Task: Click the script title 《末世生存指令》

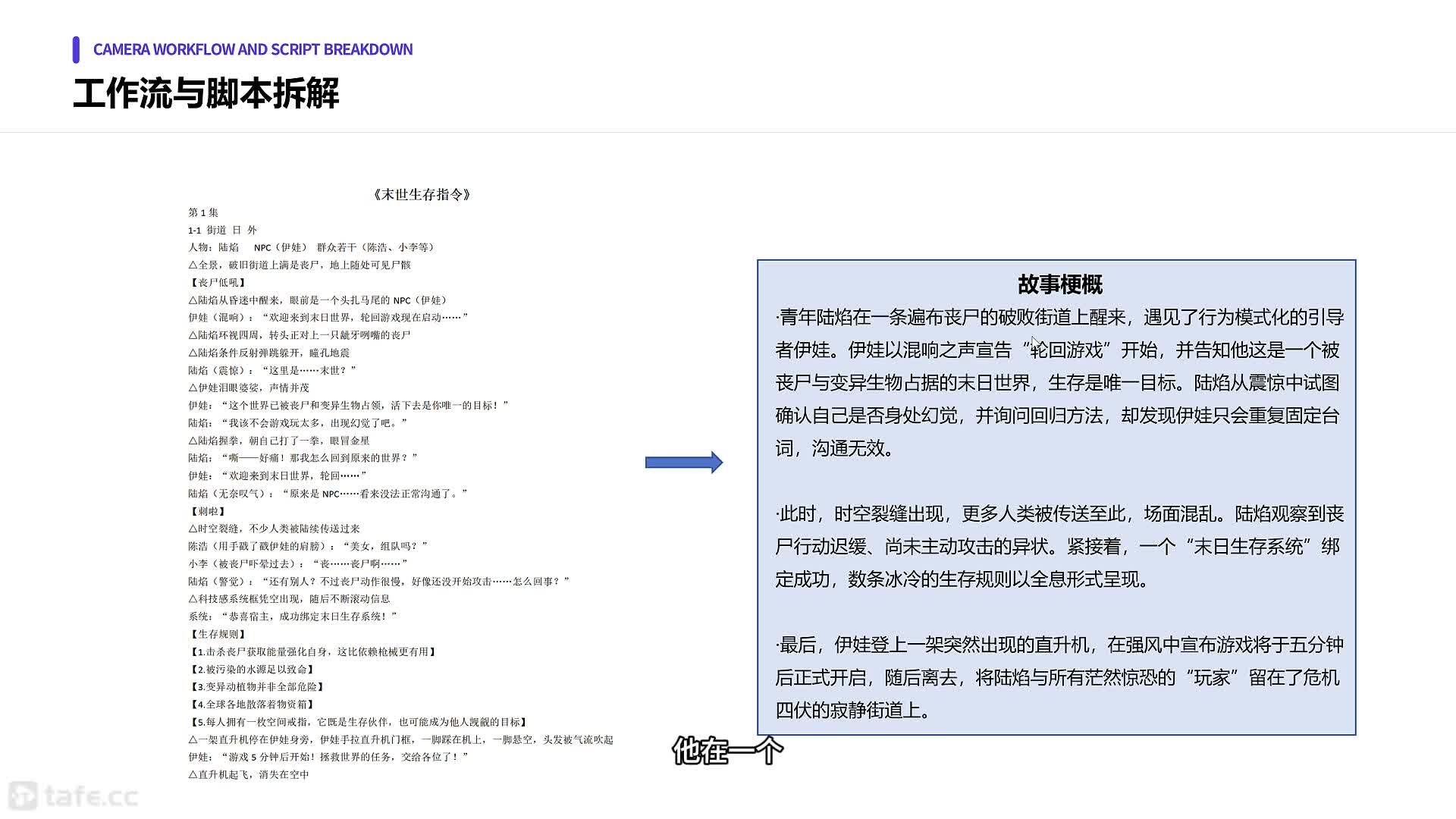Action: (422, 195)
